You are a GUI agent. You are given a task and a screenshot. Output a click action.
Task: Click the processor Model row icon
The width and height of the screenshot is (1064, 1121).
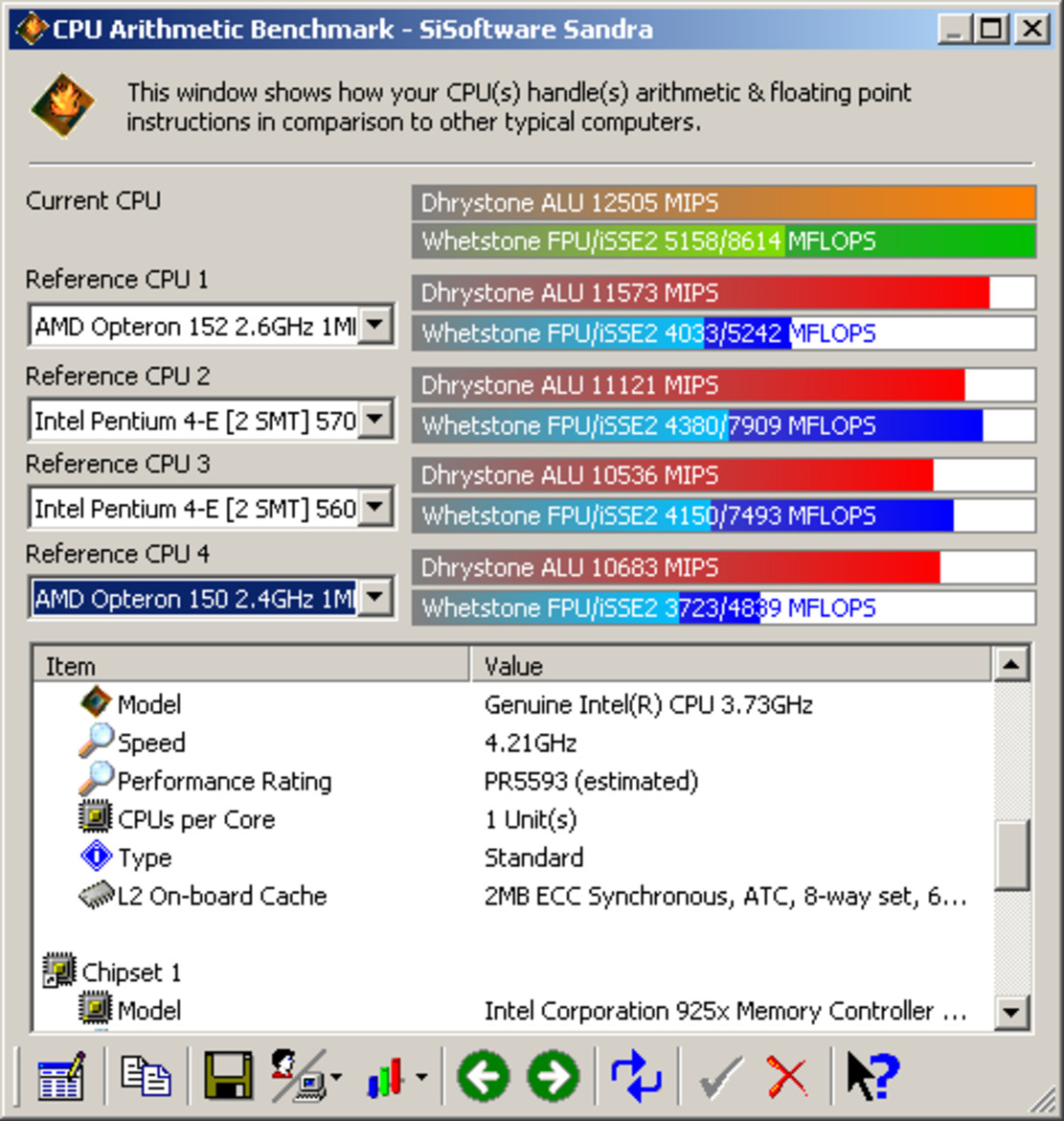tap(96, 702)
